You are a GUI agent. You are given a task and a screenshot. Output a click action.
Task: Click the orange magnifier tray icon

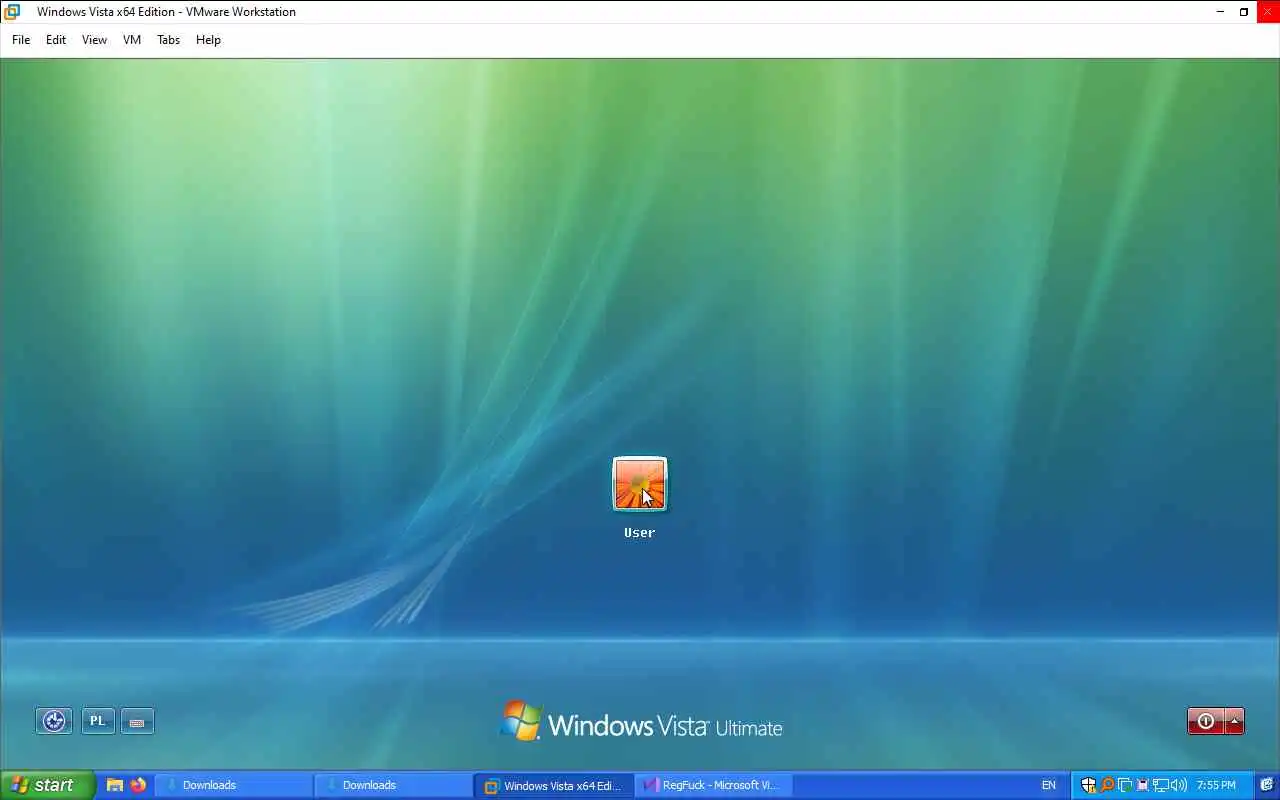click(1107, 785)
